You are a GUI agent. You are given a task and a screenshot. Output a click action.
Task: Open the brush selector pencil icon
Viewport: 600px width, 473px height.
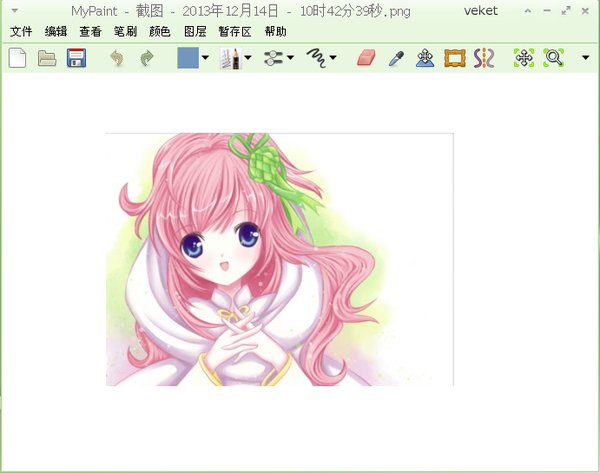(230, 58)
